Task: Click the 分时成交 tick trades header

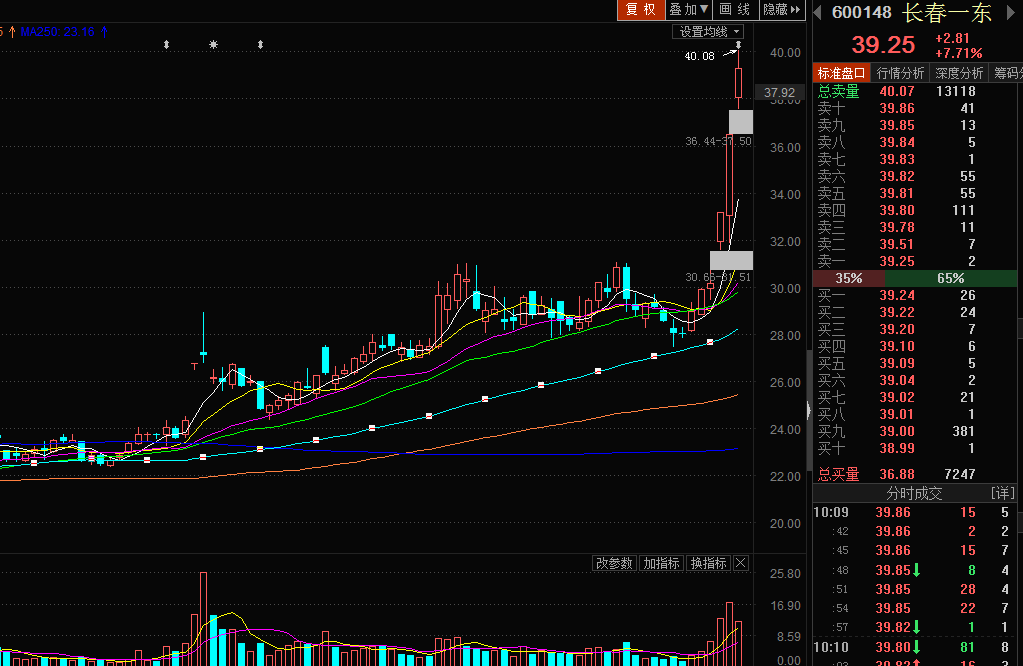Action: [x=914, y=493]
